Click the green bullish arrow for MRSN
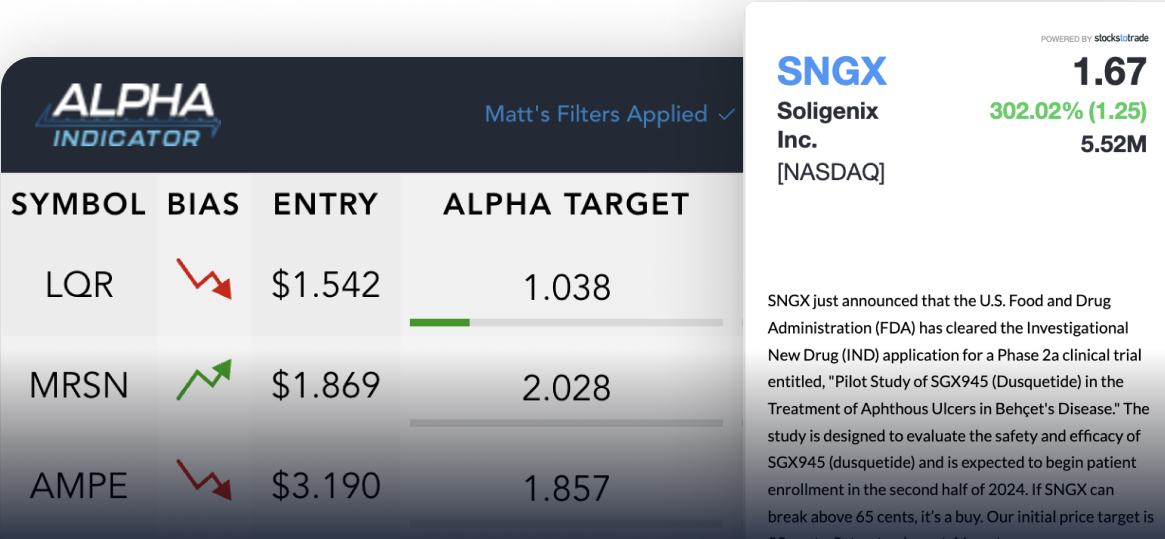This screenshot has width=1165, height=539. [203, 380]
